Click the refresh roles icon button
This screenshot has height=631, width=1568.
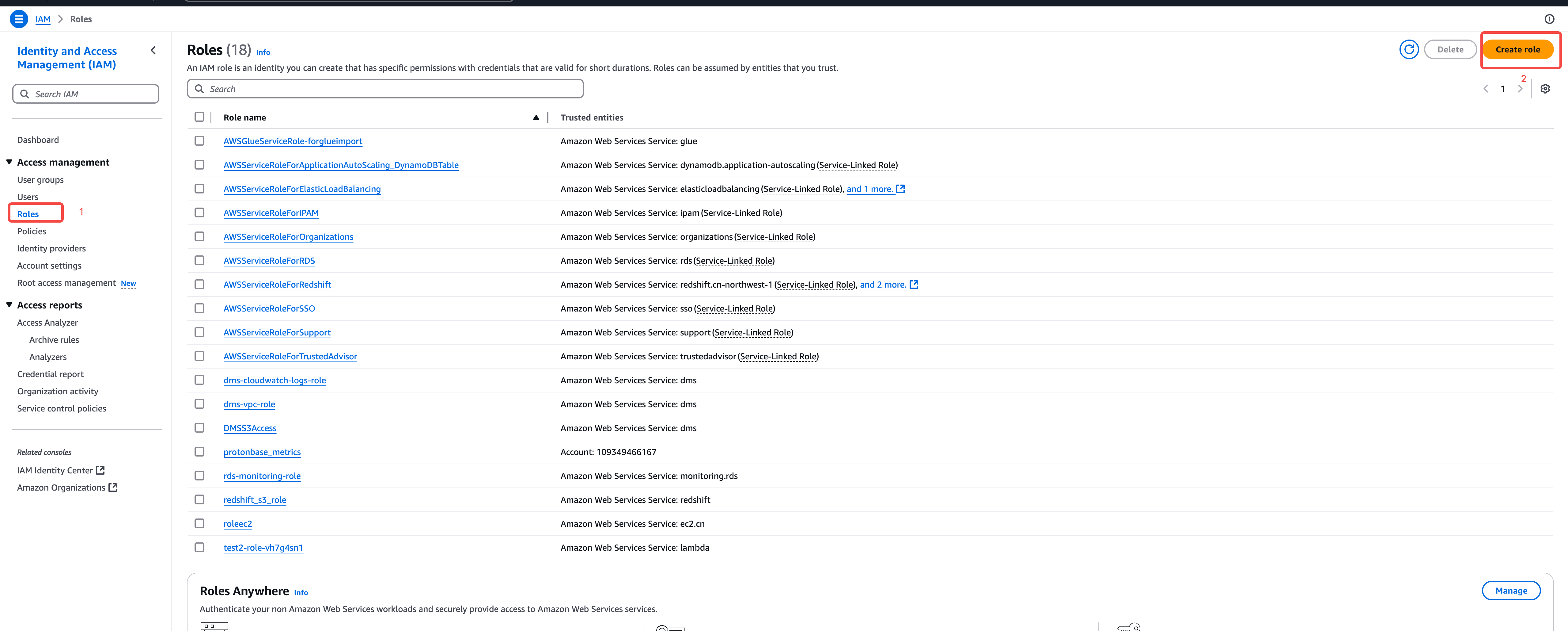[x=1408, y=49]
